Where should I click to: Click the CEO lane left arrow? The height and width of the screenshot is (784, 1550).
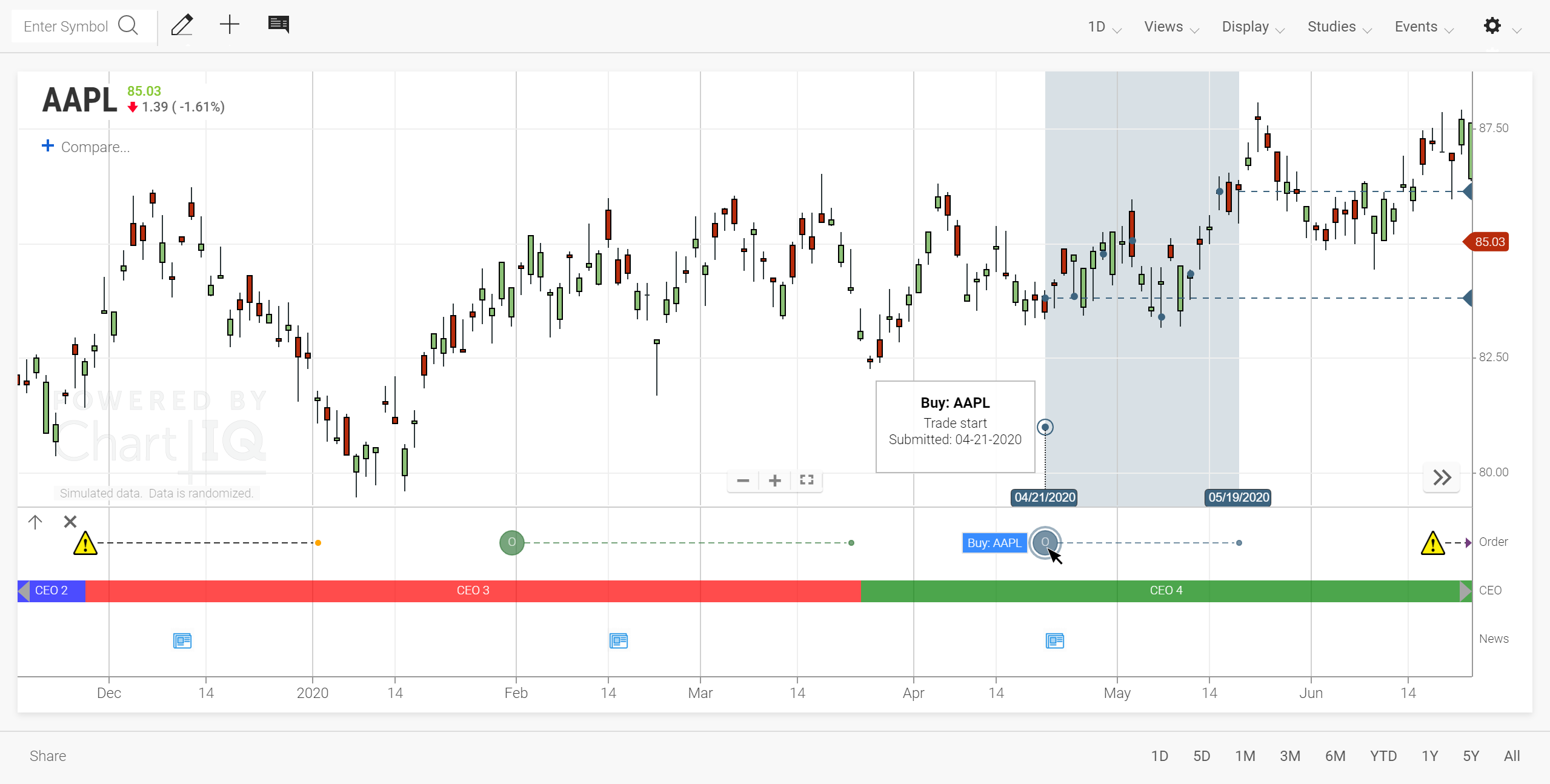pyautogui.click(x=24, y=591)
